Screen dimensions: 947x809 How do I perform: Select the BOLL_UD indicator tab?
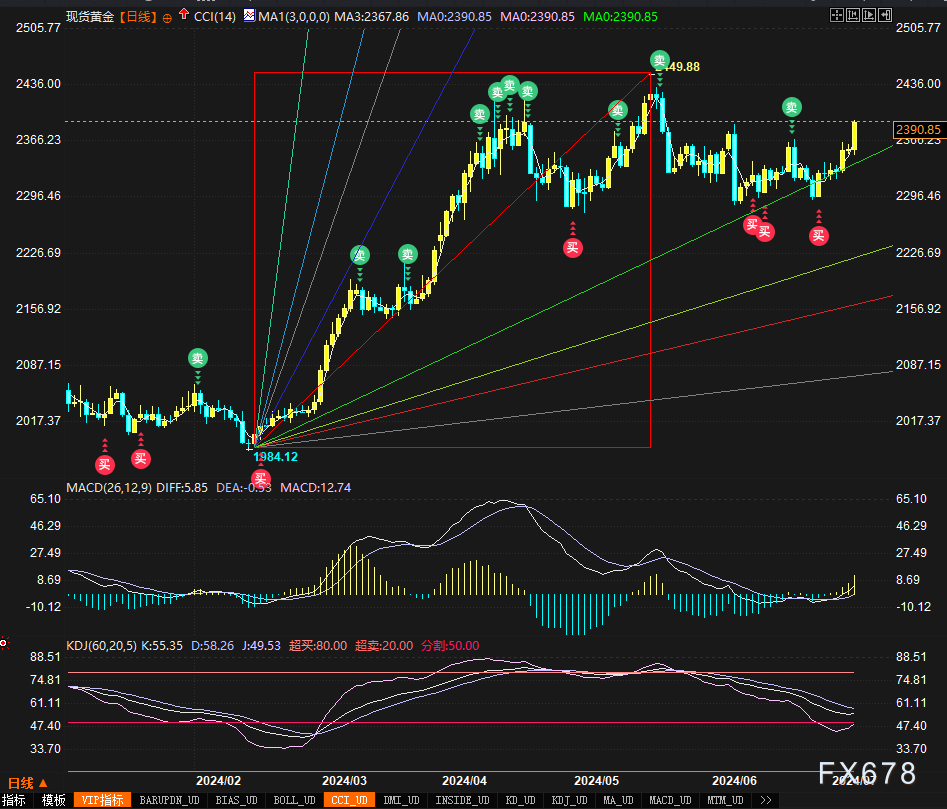[294, 800]
